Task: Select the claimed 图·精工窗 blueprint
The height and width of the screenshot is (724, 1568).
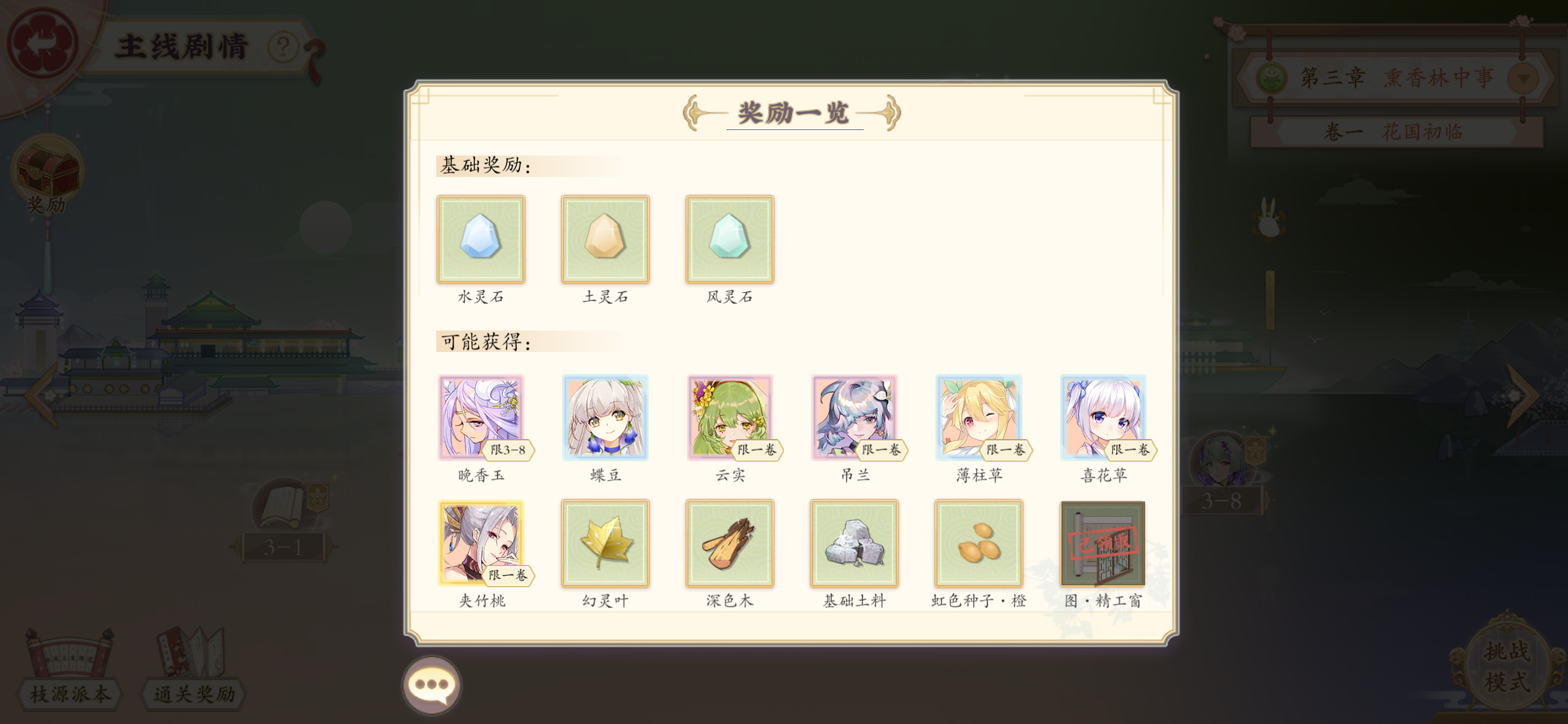Action: [1102, 543]
